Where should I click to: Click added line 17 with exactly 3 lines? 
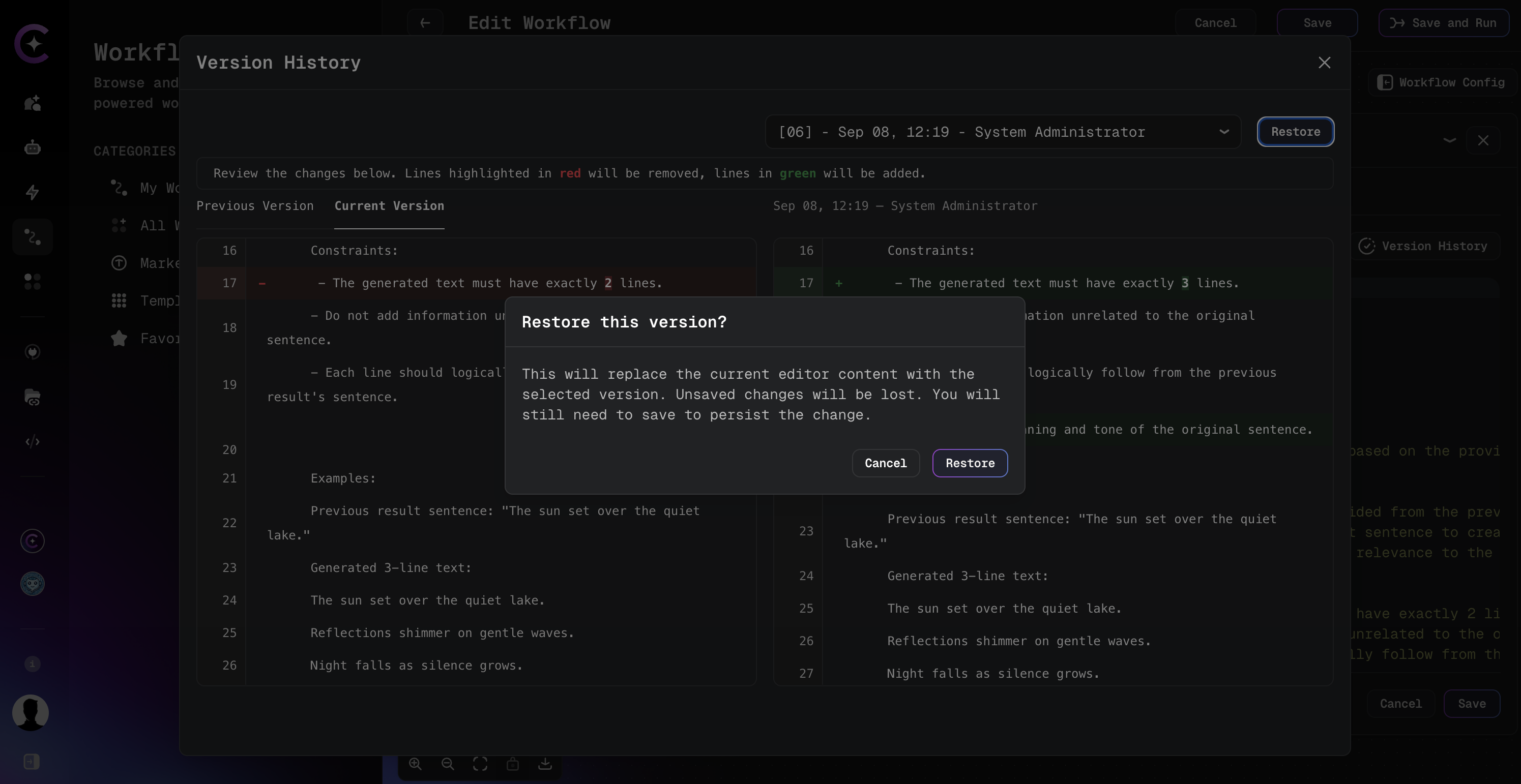(x=1053, y=283)
